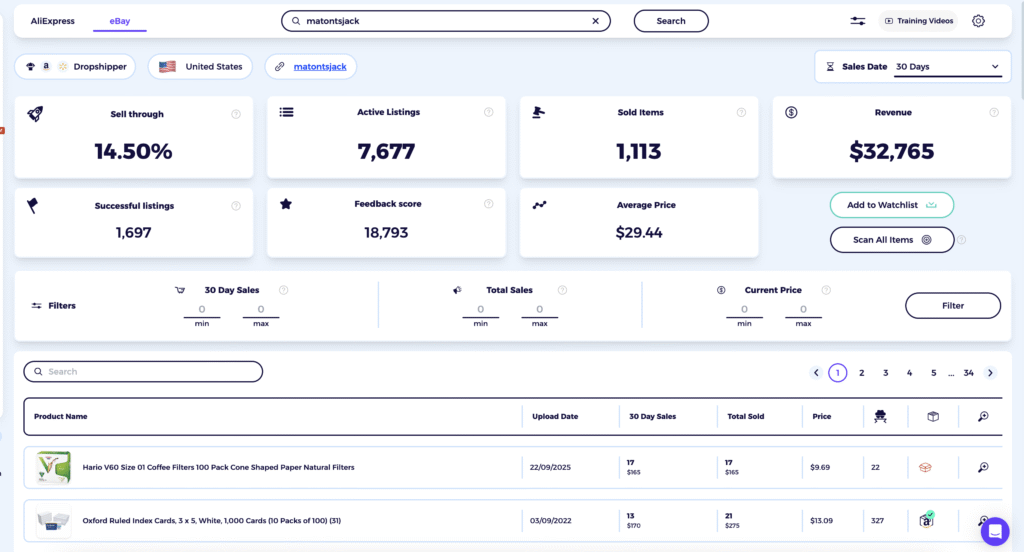
Task: Open Training Videos
Action: (919, 21)
